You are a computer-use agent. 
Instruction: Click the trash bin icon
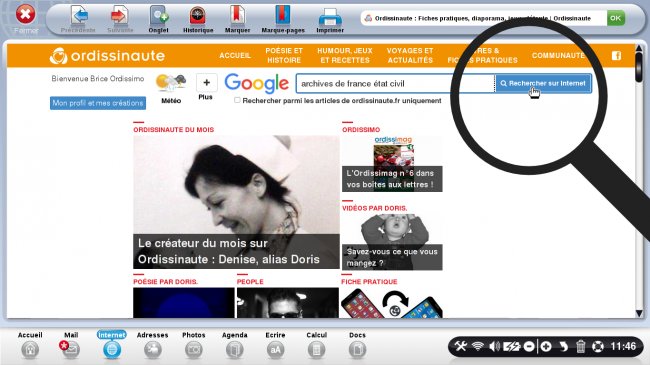point(580,346)
